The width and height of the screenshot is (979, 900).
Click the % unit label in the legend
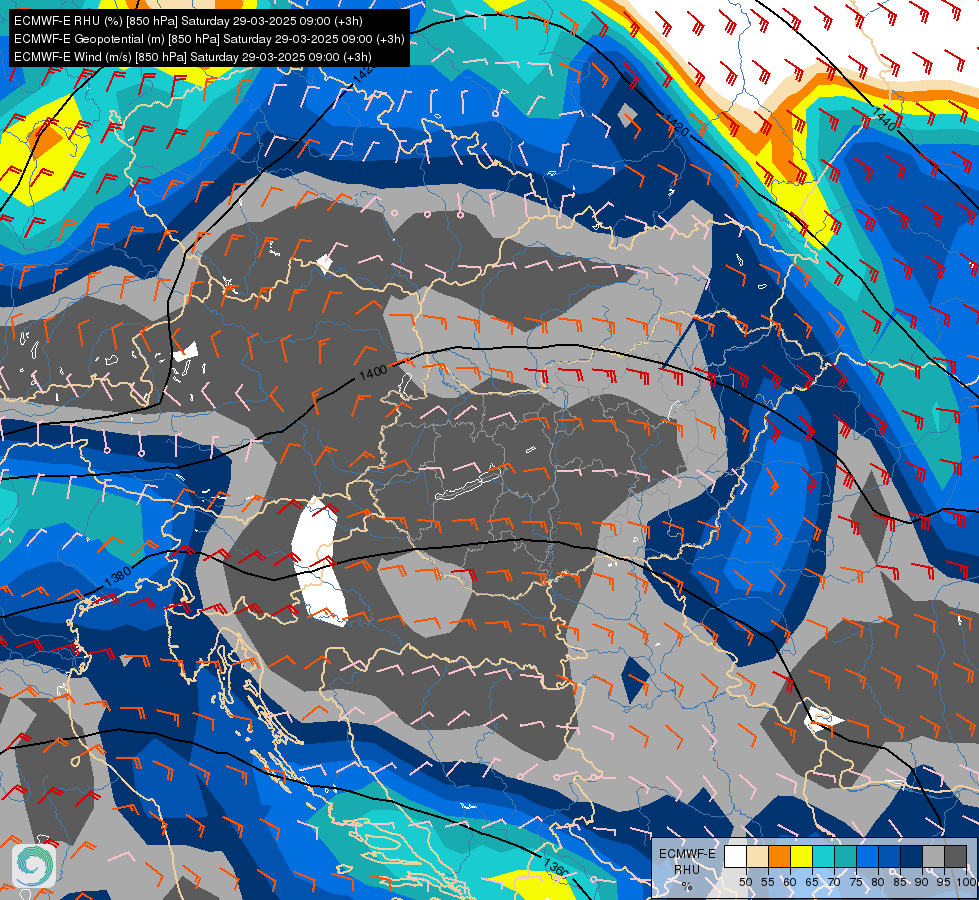[687, 886]
